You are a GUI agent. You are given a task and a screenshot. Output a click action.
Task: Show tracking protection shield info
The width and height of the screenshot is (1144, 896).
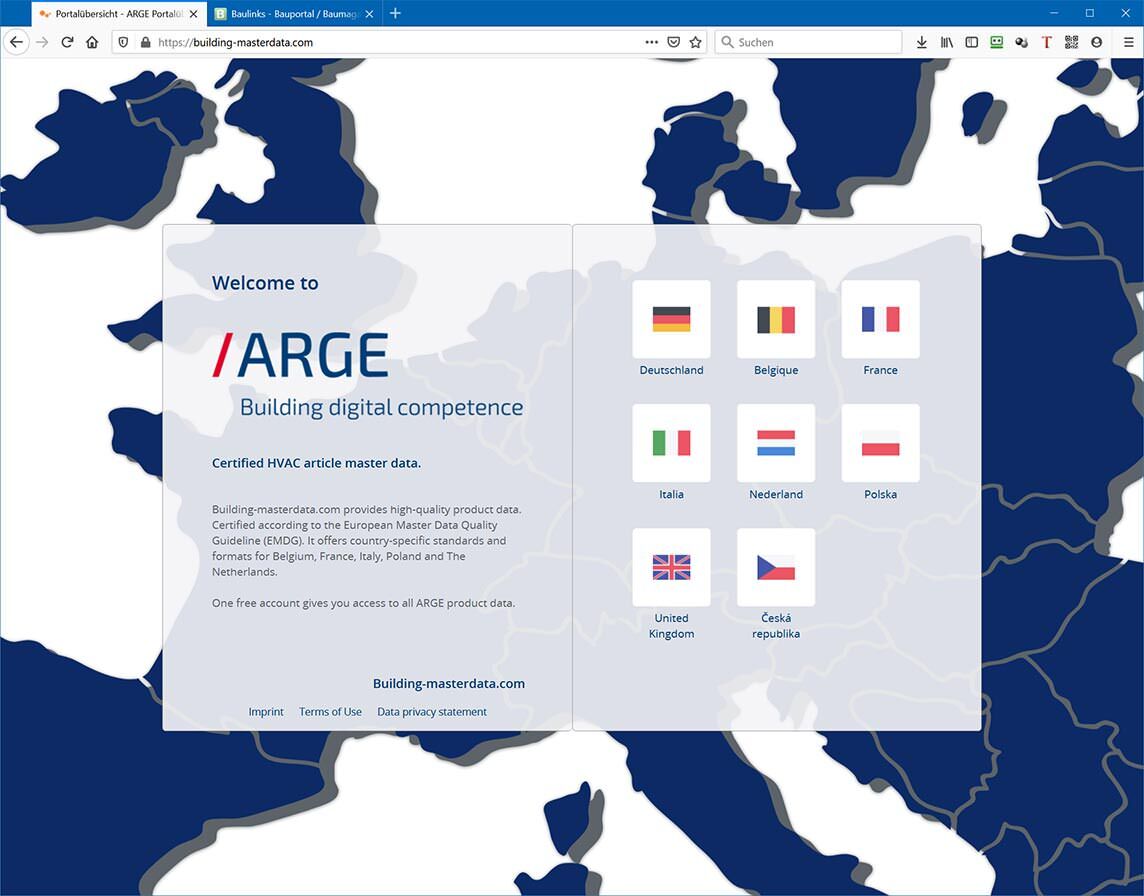pos(123,42)
